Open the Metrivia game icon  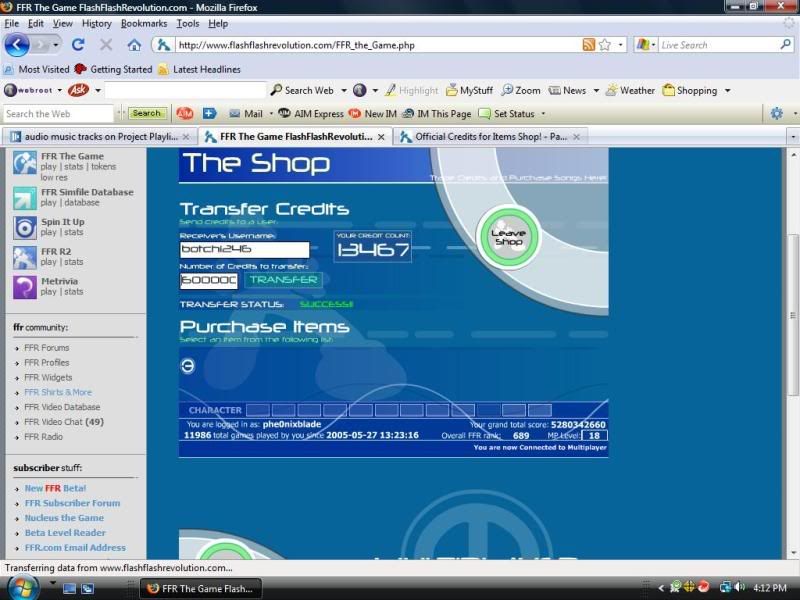(x=25, y=287)
